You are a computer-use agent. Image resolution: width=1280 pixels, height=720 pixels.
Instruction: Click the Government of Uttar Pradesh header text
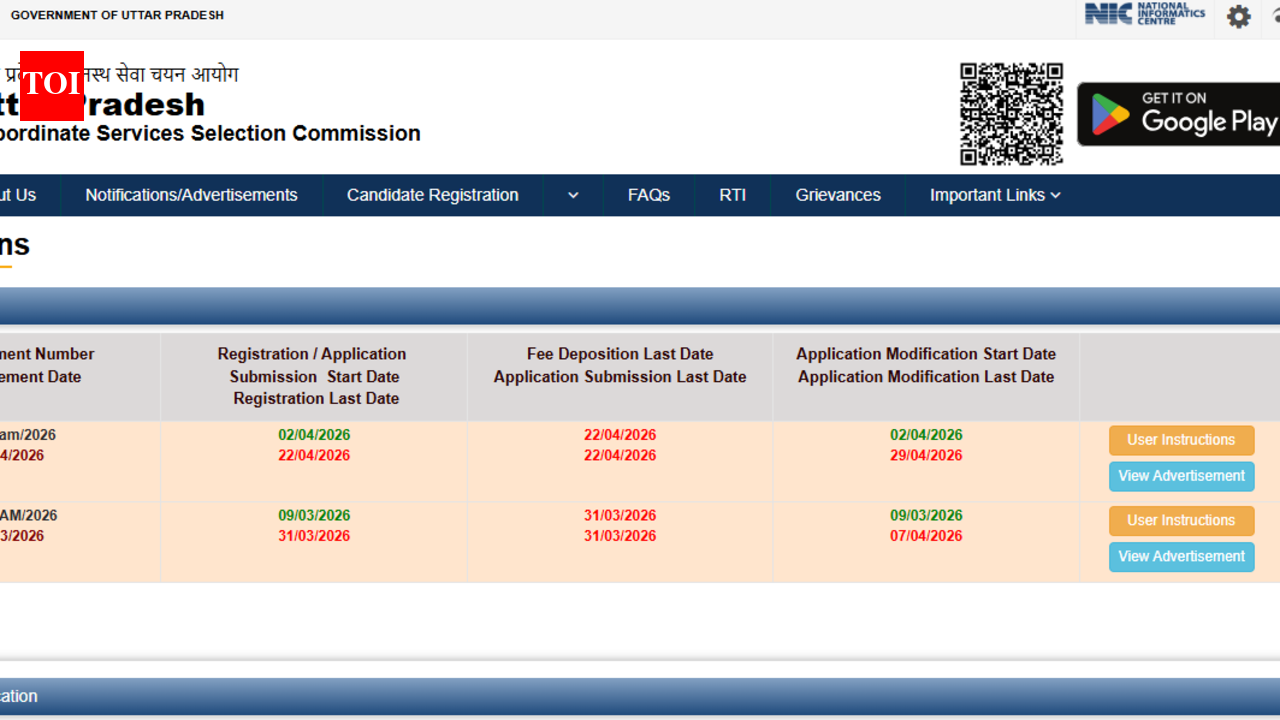117,15
